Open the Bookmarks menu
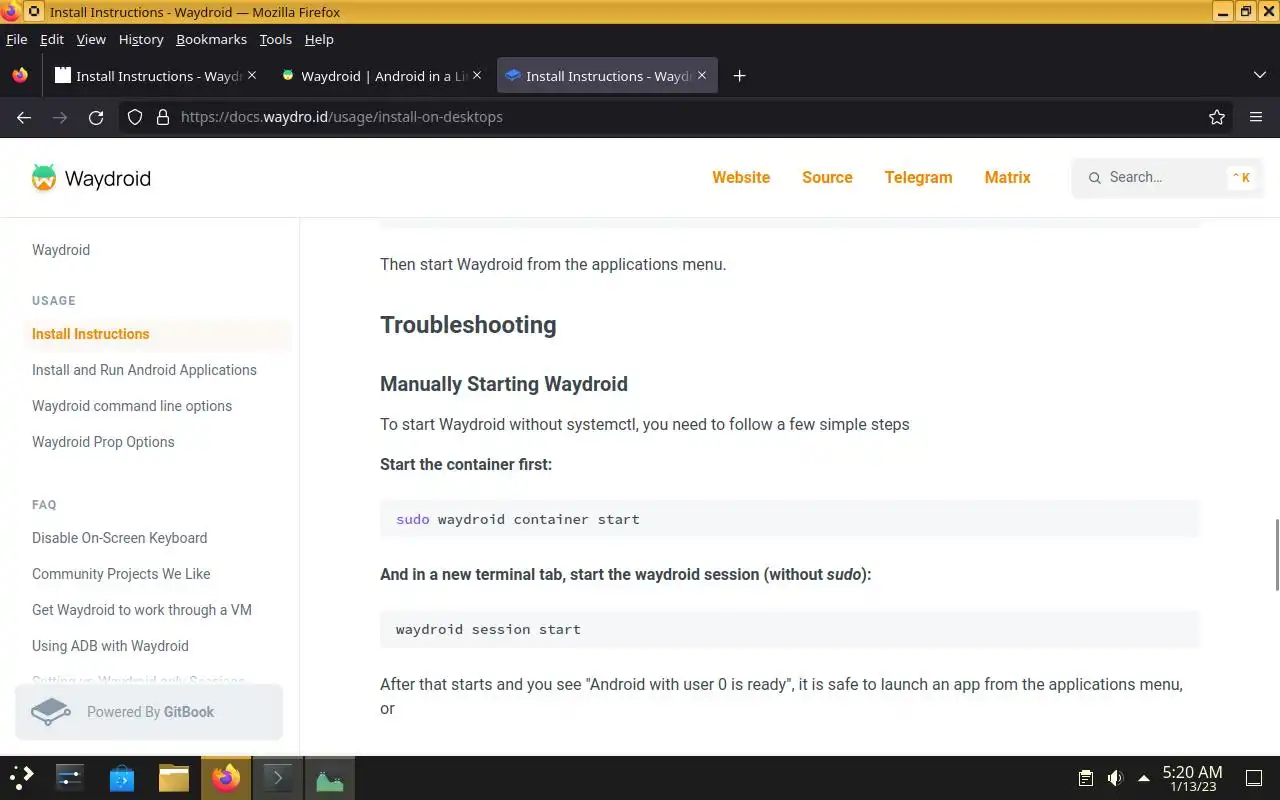Screen dimensions: 1280x800 (211, 39)
